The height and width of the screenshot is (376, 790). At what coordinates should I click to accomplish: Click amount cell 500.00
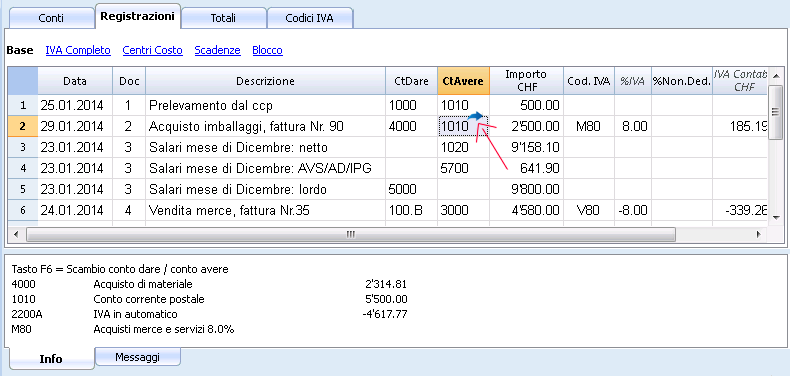[526, 105]
